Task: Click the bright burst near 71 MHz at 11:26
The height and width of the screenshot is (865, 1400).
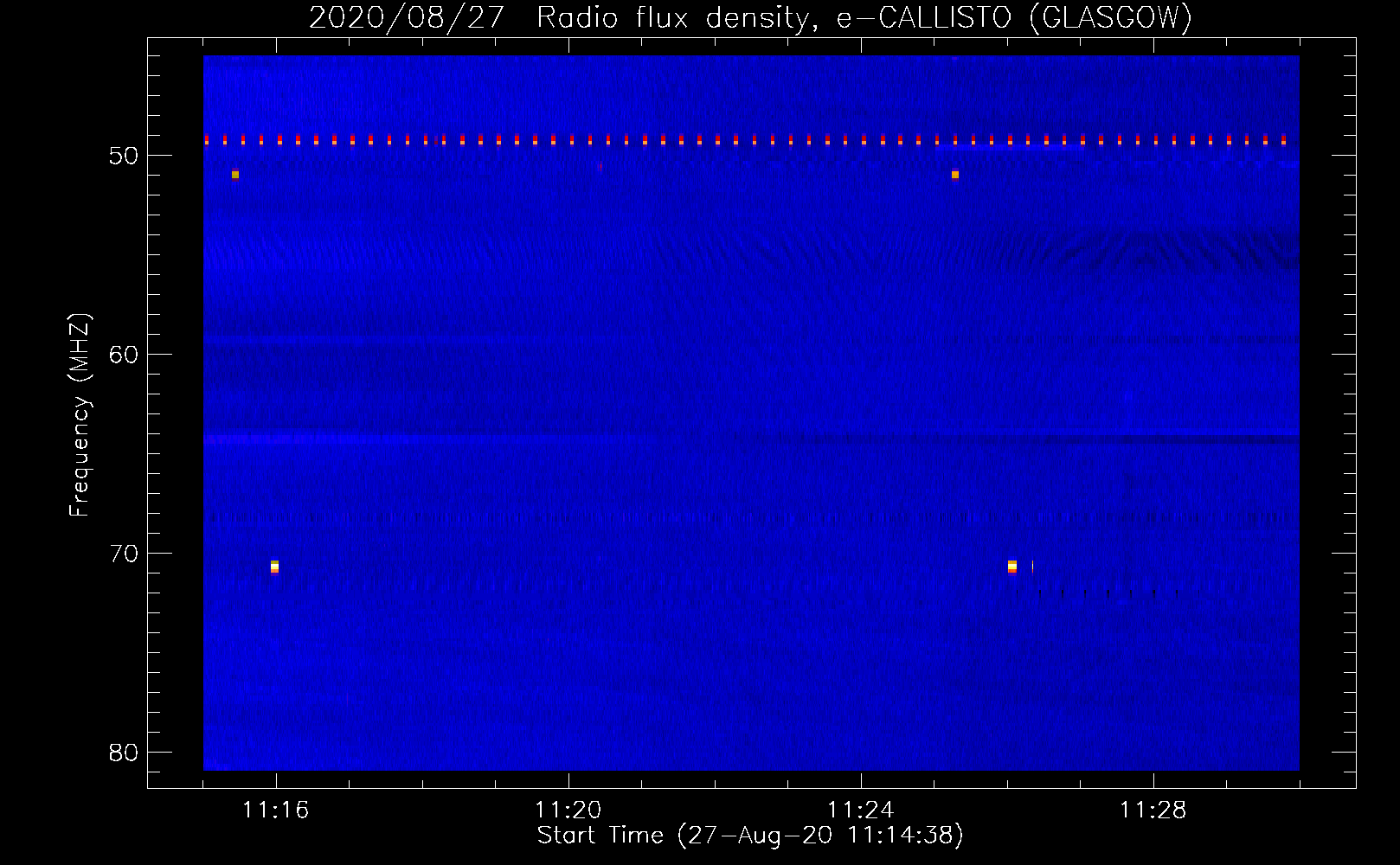Action: click(1012, 567)
